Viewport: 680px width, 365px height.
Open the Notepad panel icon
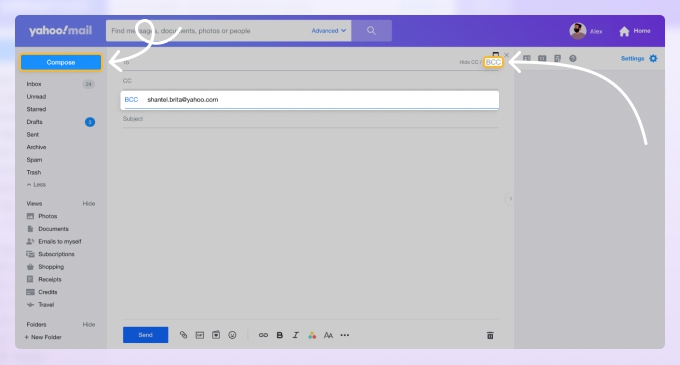click(558, 58)
